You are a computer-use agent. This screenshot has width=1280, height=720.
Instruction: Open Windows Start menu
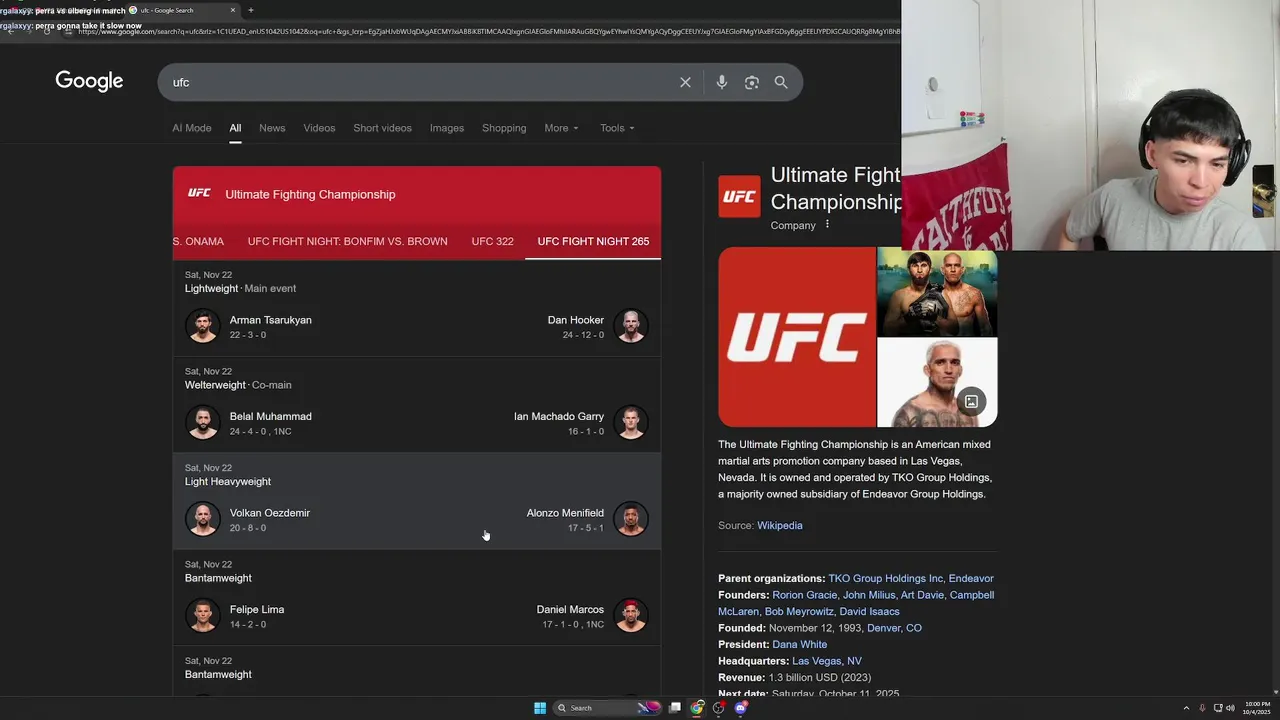[x=540, y=708]
